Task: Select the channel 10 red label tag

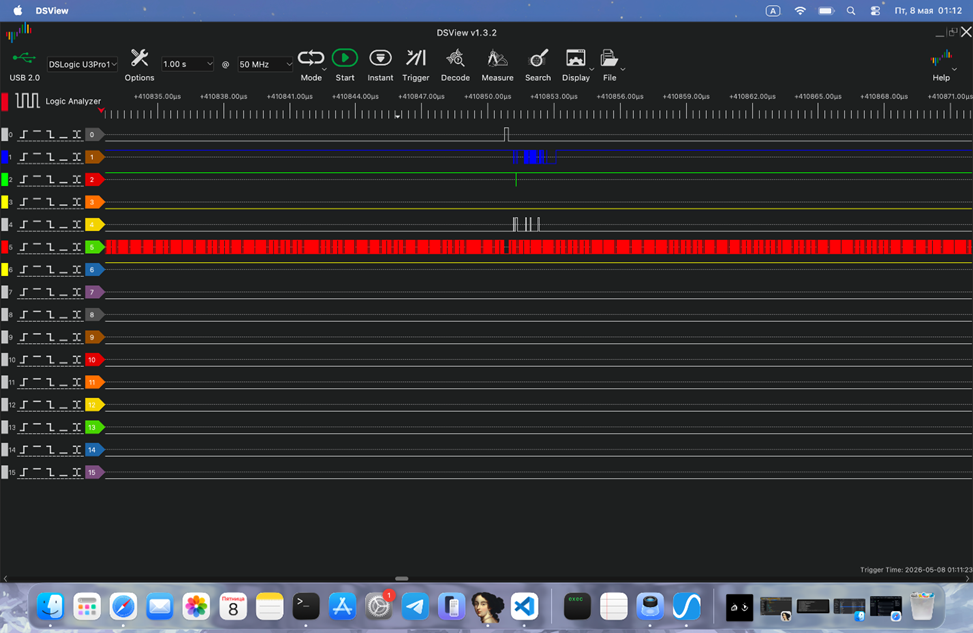Action: [94, 359]
